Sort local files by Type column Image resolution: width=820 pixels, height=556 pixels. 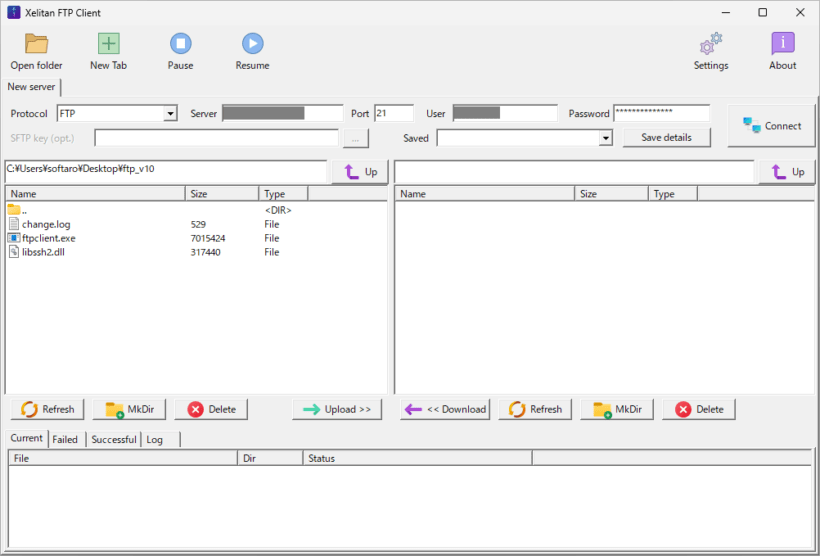[283, 194]
